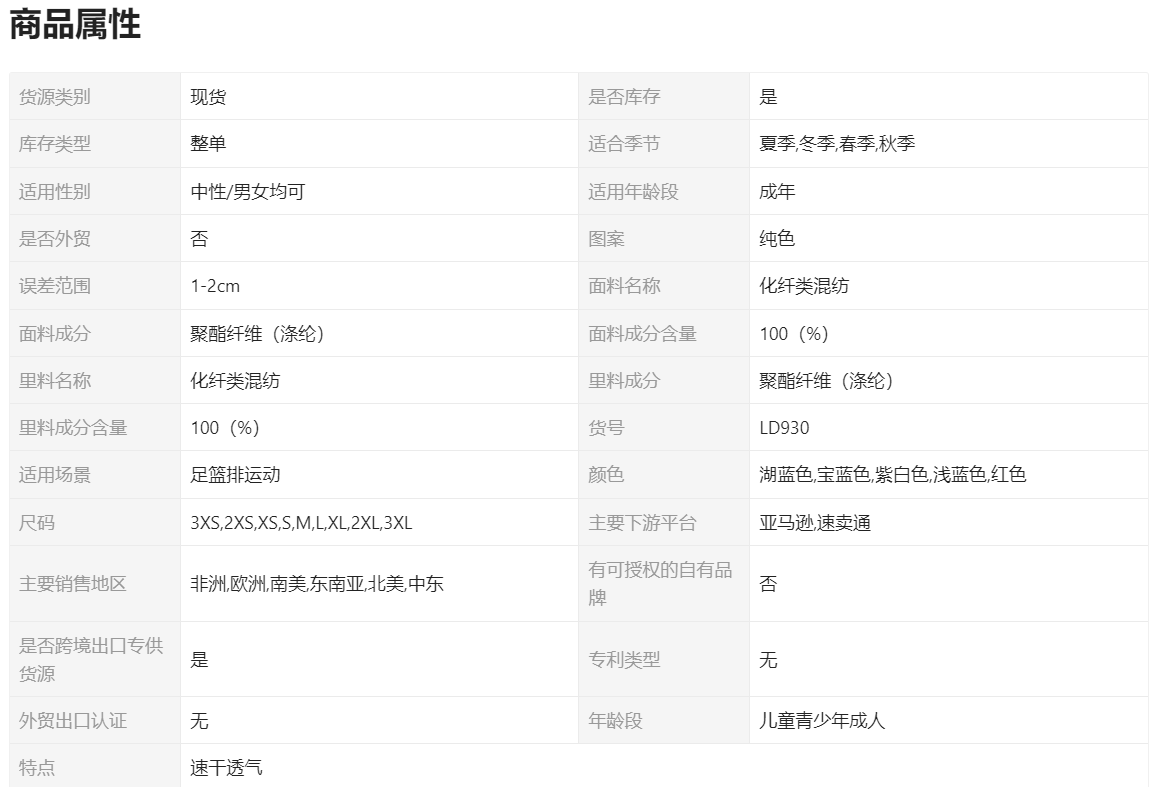Image resolution: width=1152 pixels, height=787 pixels.
Task: Select the 是否跨境出口专供货源 label
Action: pos(91,659)
